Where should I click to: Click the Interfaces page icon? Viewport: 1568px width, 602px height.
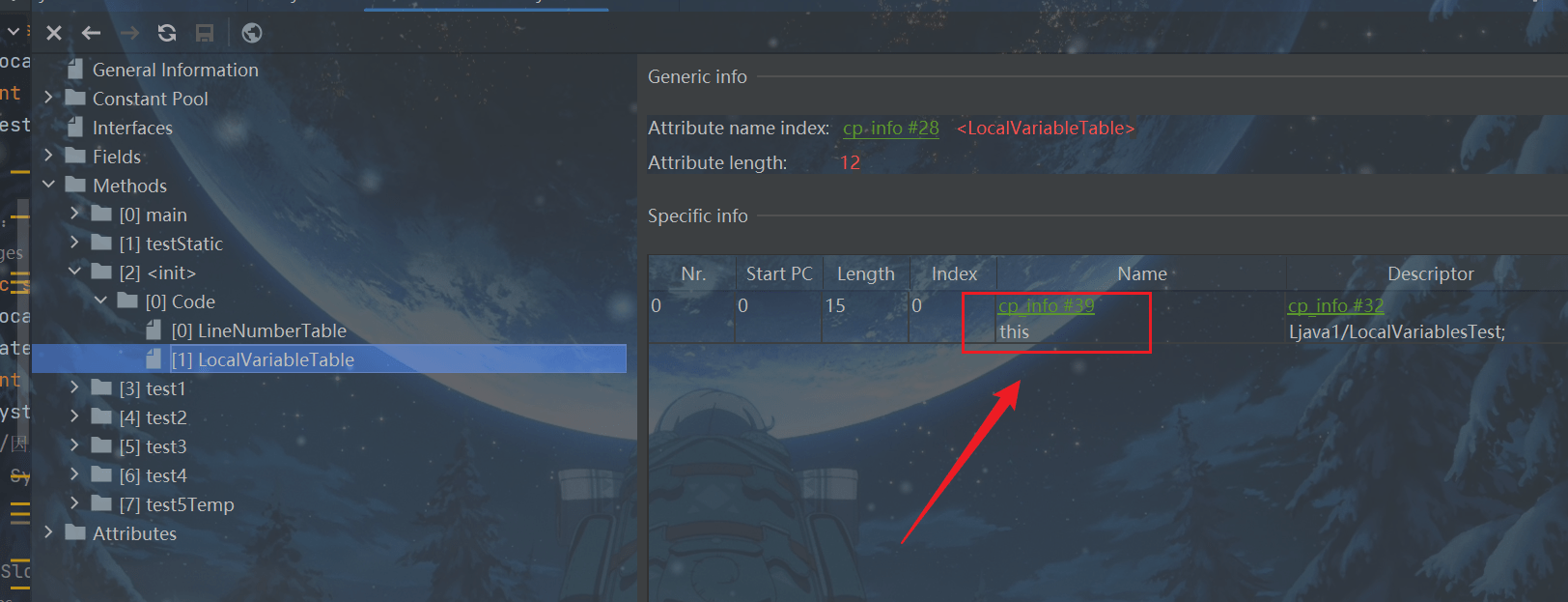pos(75,128)
